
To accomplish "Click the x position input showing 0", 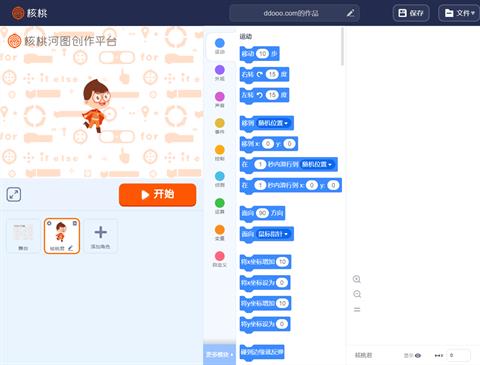I will (458, 355).
